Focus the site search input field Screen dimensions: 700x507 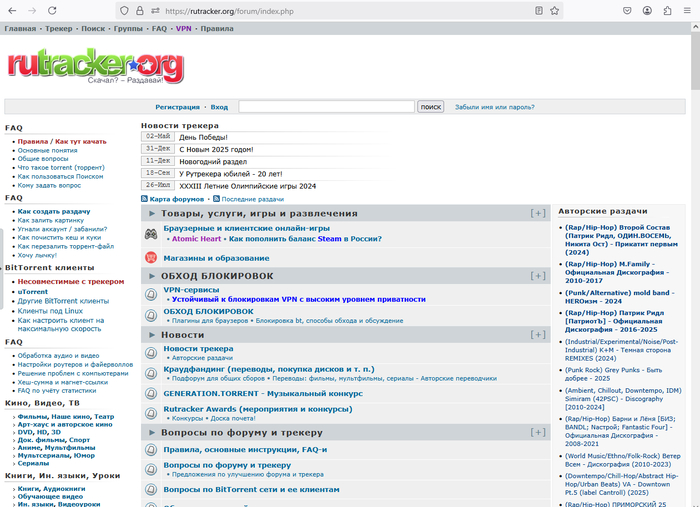[x=326, y=107]
